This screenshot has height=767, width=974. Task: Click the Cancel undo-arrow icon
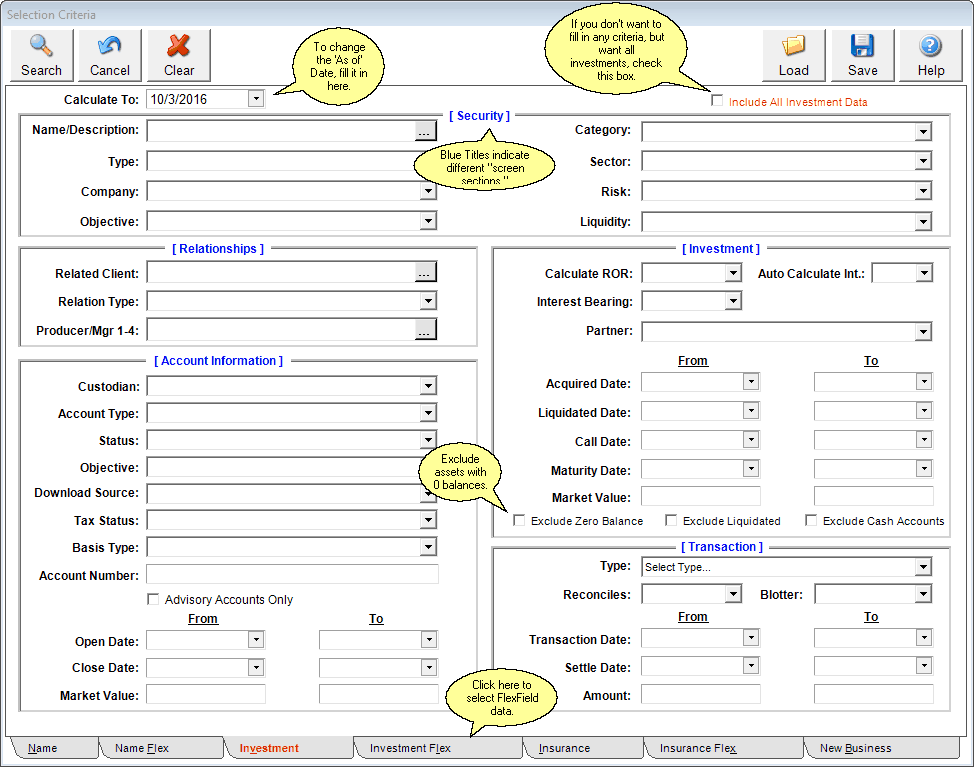[x=109, y=44]
